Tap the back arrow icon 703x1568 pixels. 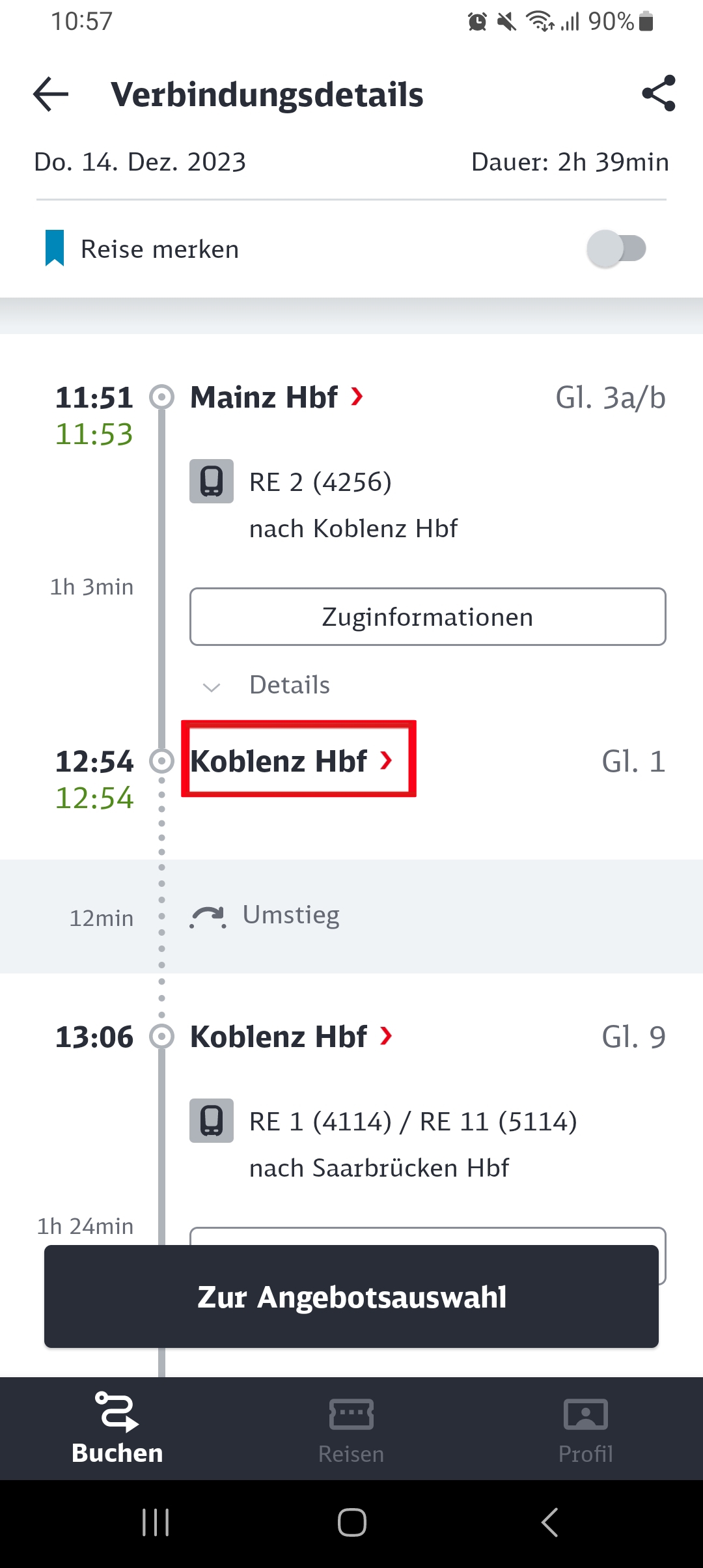pos(51,94)
